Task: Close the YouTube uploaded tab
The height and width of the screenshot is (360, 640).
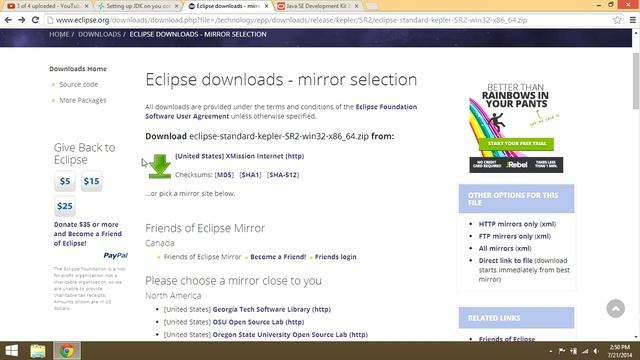Action: (x=86, y=6)
